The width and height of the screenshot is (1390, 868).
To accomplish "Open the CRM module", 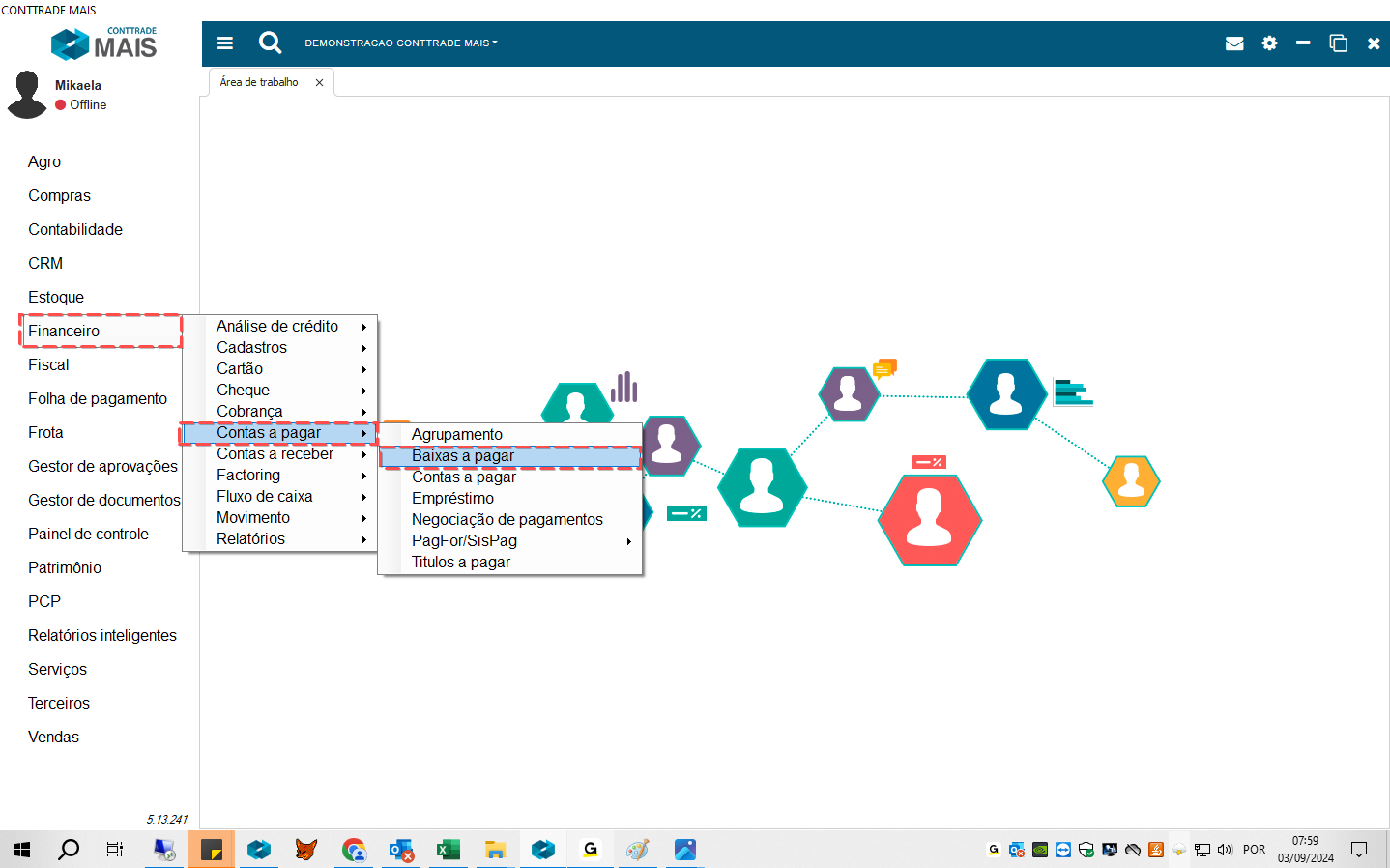I will coord(45,264).
